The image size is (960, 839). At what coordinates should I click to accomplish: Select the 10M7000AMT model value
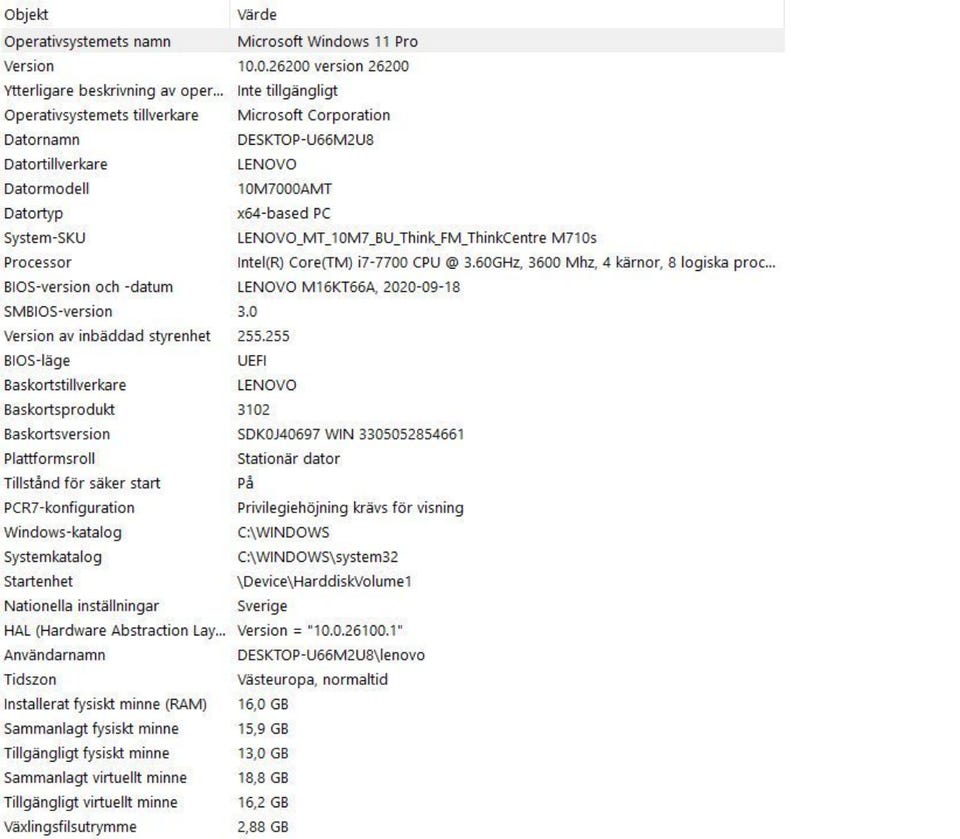(x=285, y=189)
